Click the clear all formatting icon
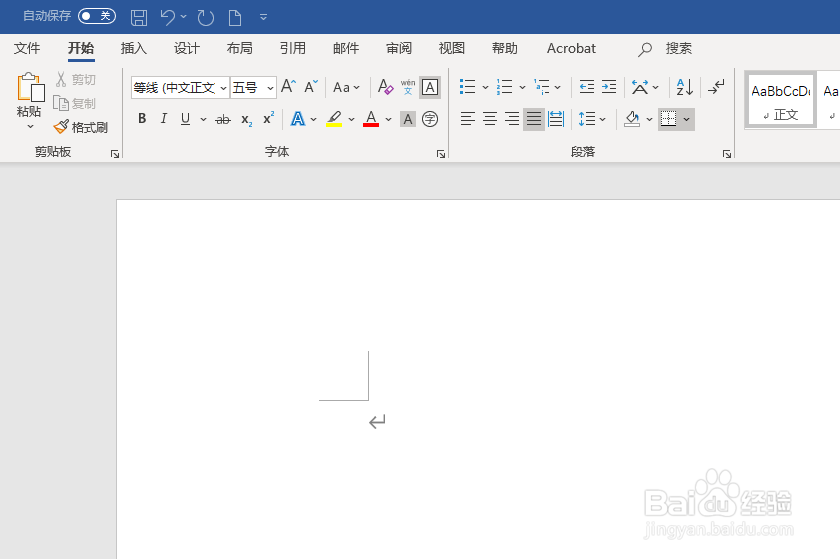 click(385, 87)
